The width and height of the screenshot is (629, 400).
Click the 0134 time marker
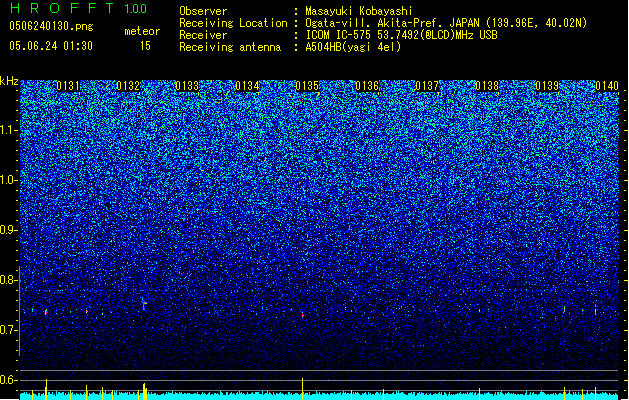click(x=247, y=86)
